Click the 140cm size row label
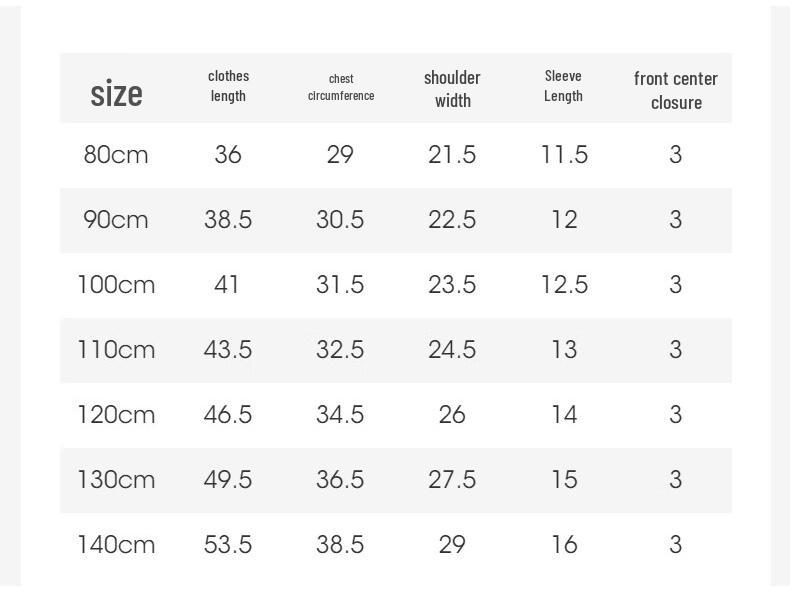 tap(116, 545)
